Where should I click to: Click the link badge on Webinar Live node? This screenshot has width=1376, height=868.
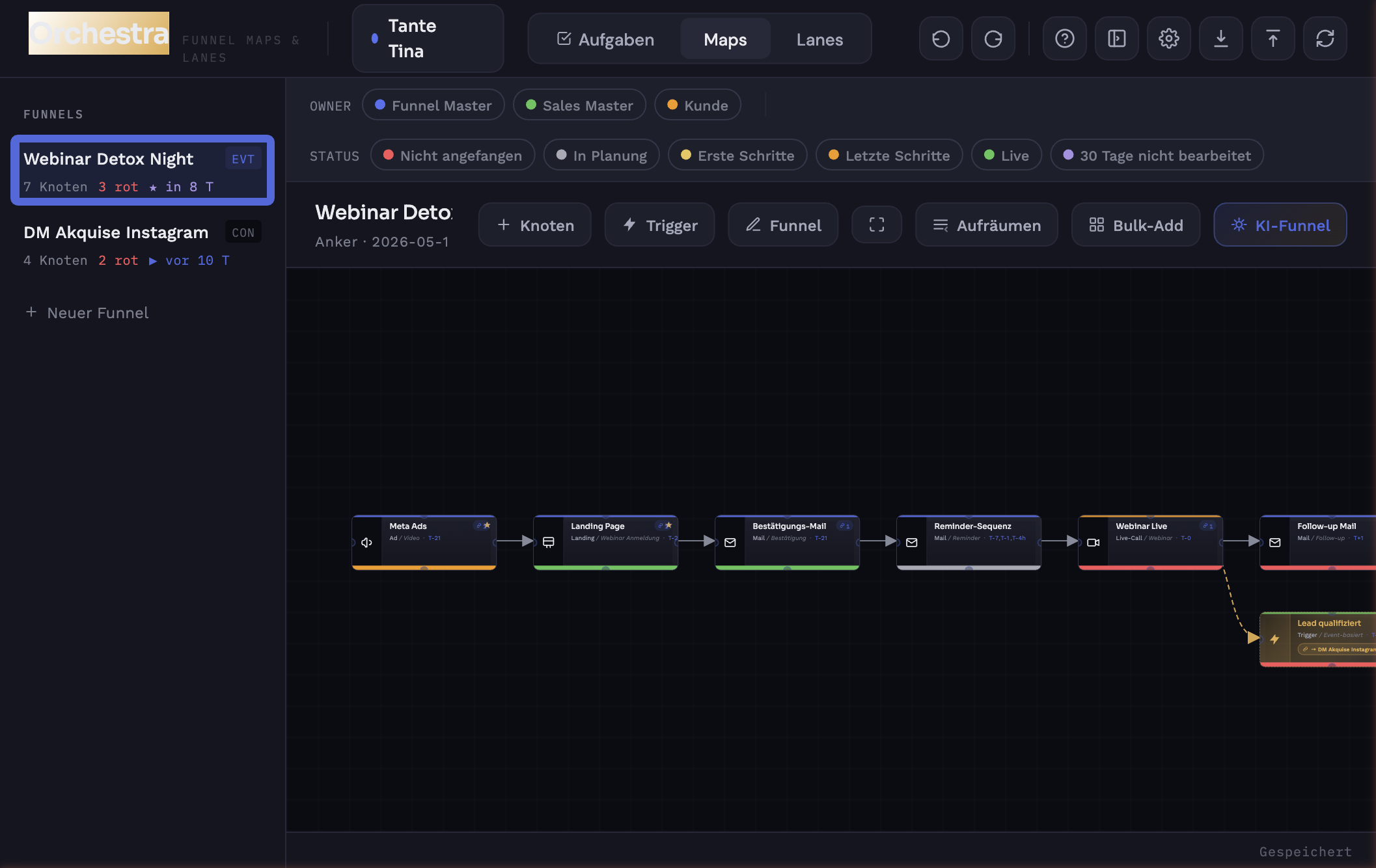tap(1208, 526)
